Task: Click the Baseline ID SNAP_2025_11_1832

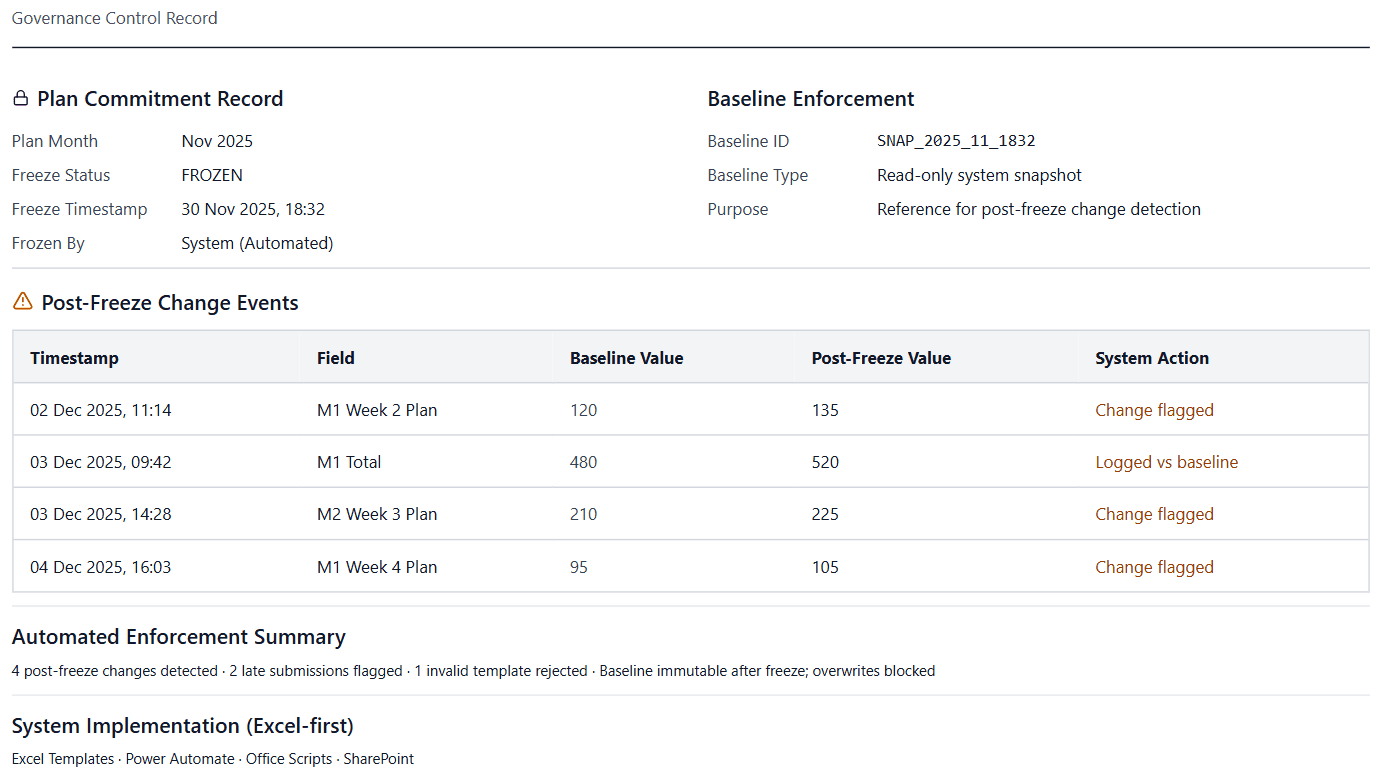Action: 956,141
